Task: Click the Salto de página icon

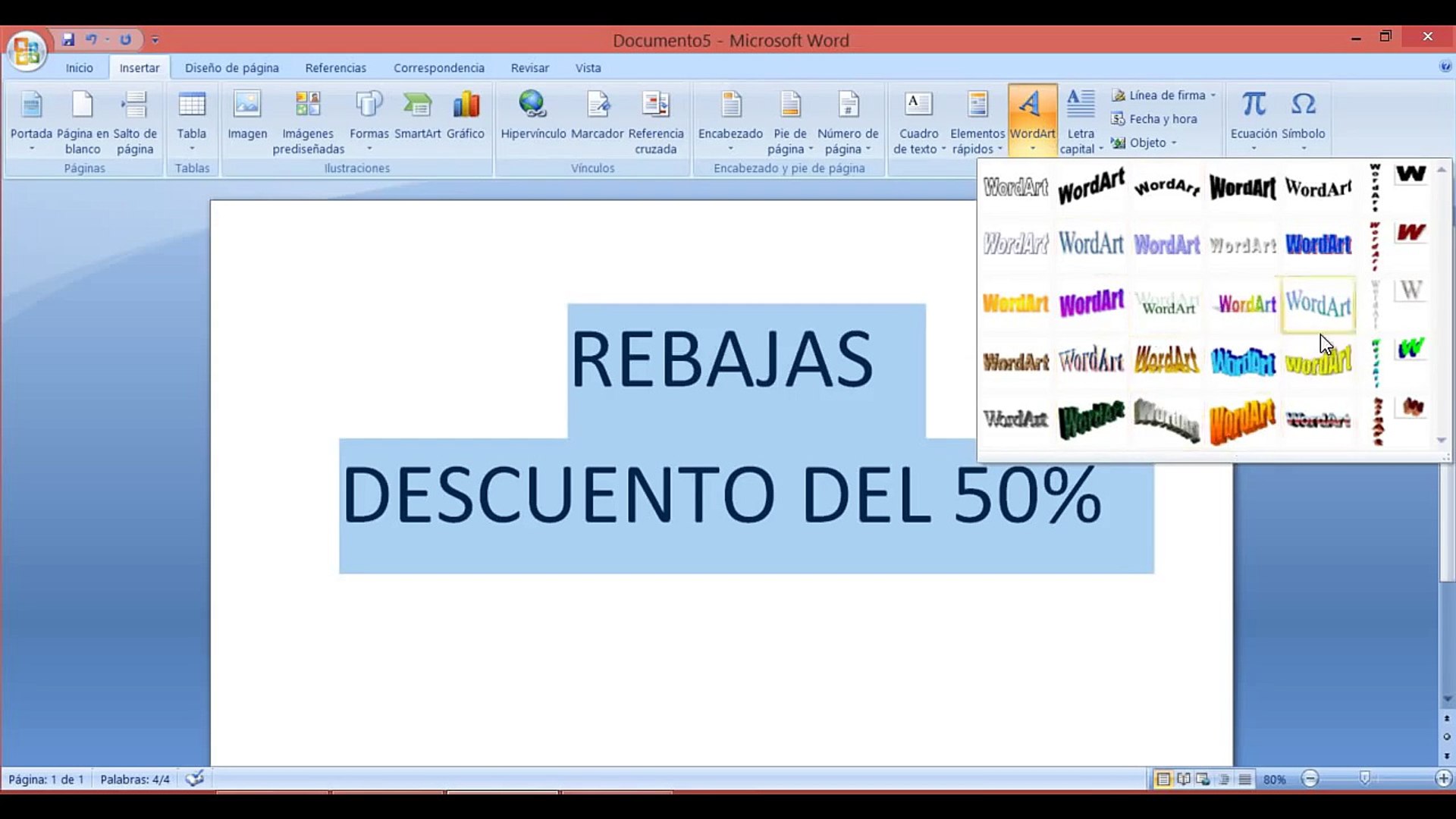Action: click(x=135, y=105)
